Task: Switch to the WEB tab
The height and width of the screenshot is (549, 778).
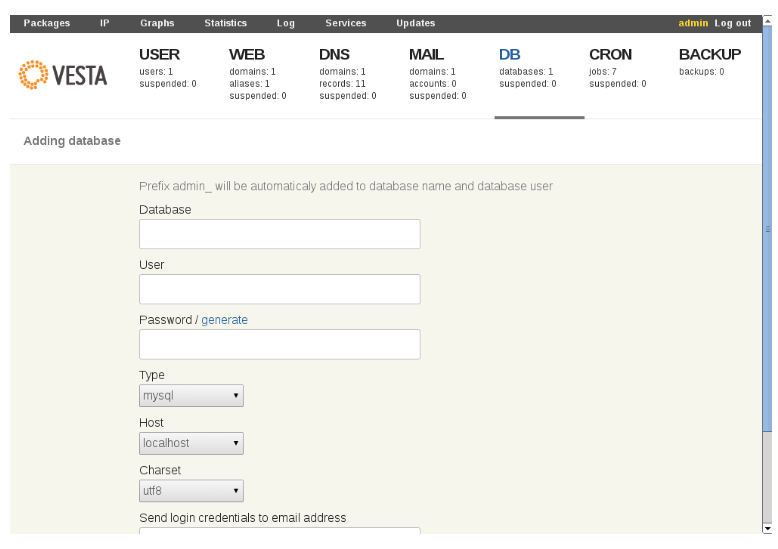Action: (247, 54)
